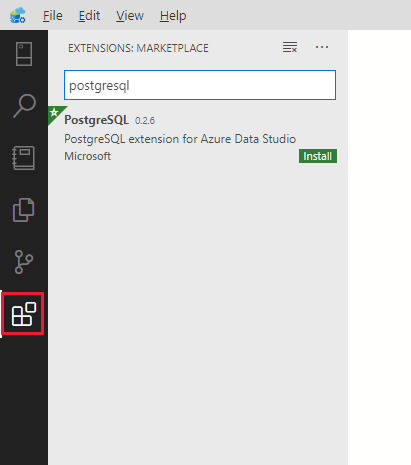
Task: Open the View menu
Action: tap(130, 16)
